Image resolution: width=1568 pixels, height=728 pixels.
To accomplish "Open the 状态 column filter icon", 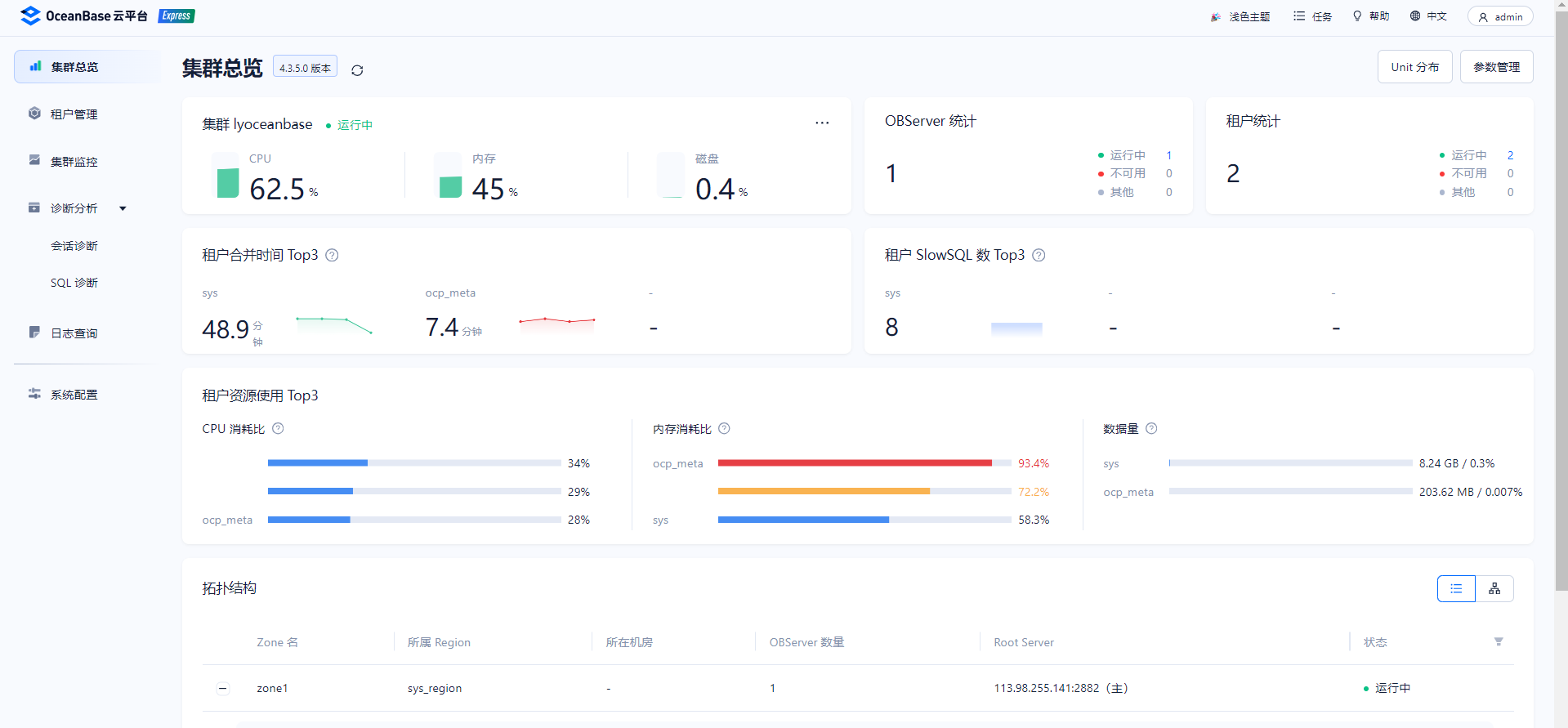I will pos(1499,641).
